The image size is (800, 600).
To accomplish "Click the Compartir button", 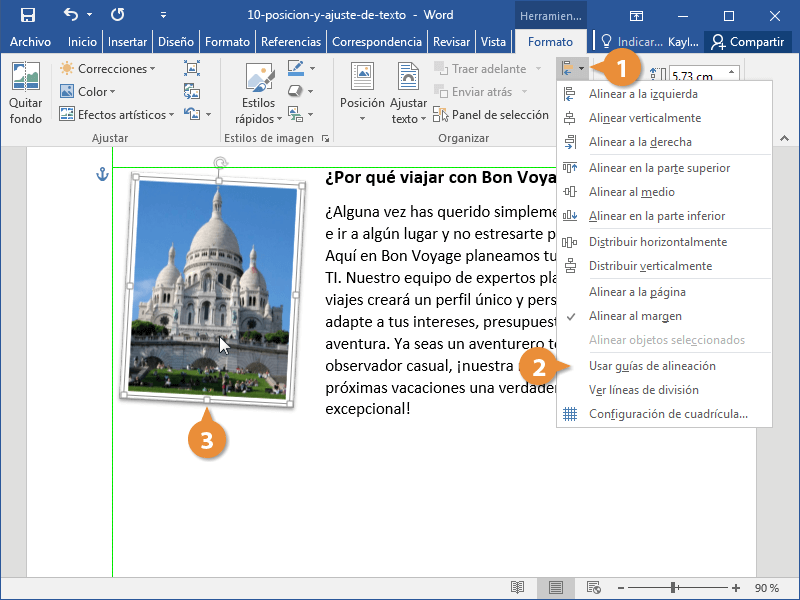I will [747, 42].
